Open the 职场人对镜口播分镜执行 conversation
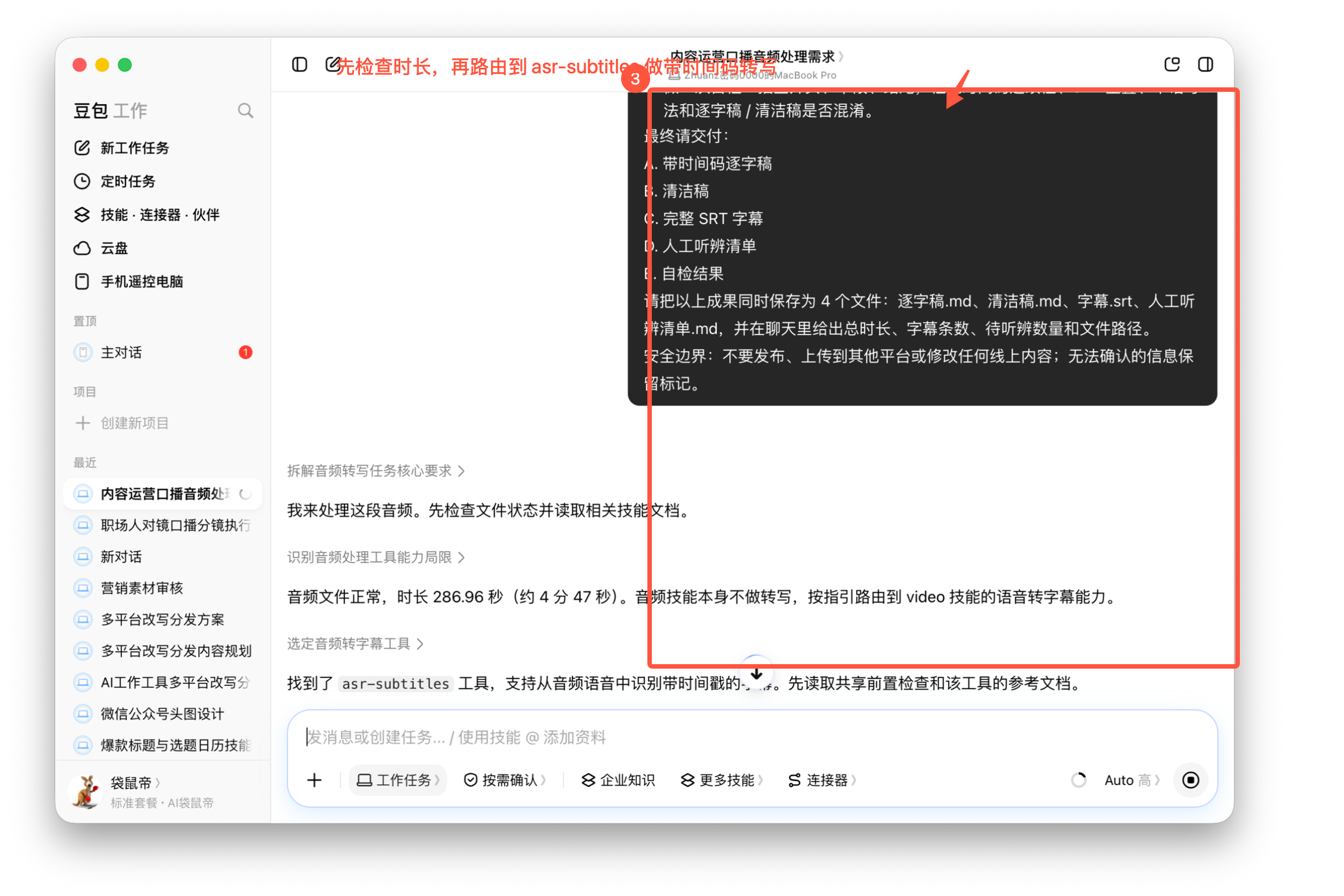Image resolution: width=1344 pixels, height=896 pixels. click(x=163, y=525)
